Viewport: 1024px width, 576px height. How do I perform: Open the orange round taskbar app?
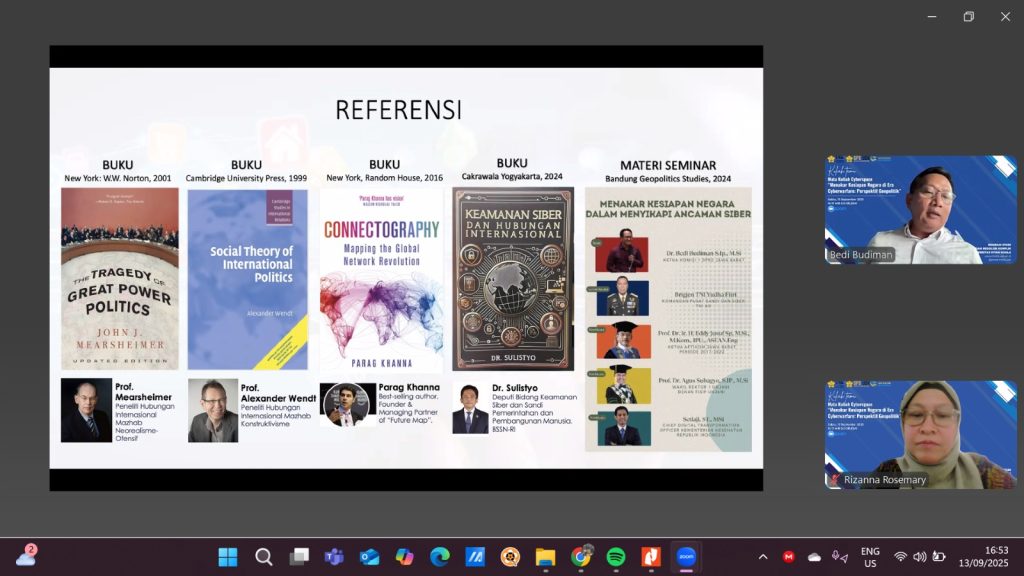[x=510, y=557]
